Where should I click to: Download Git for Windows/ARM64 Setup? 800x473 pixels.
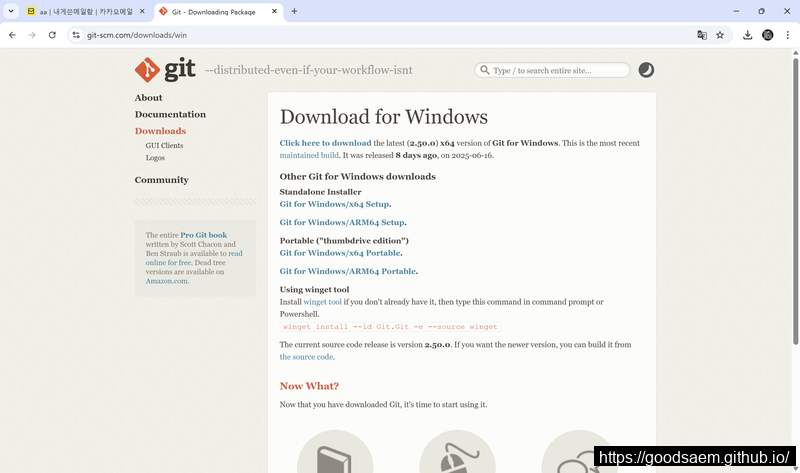tap(342, 222)
